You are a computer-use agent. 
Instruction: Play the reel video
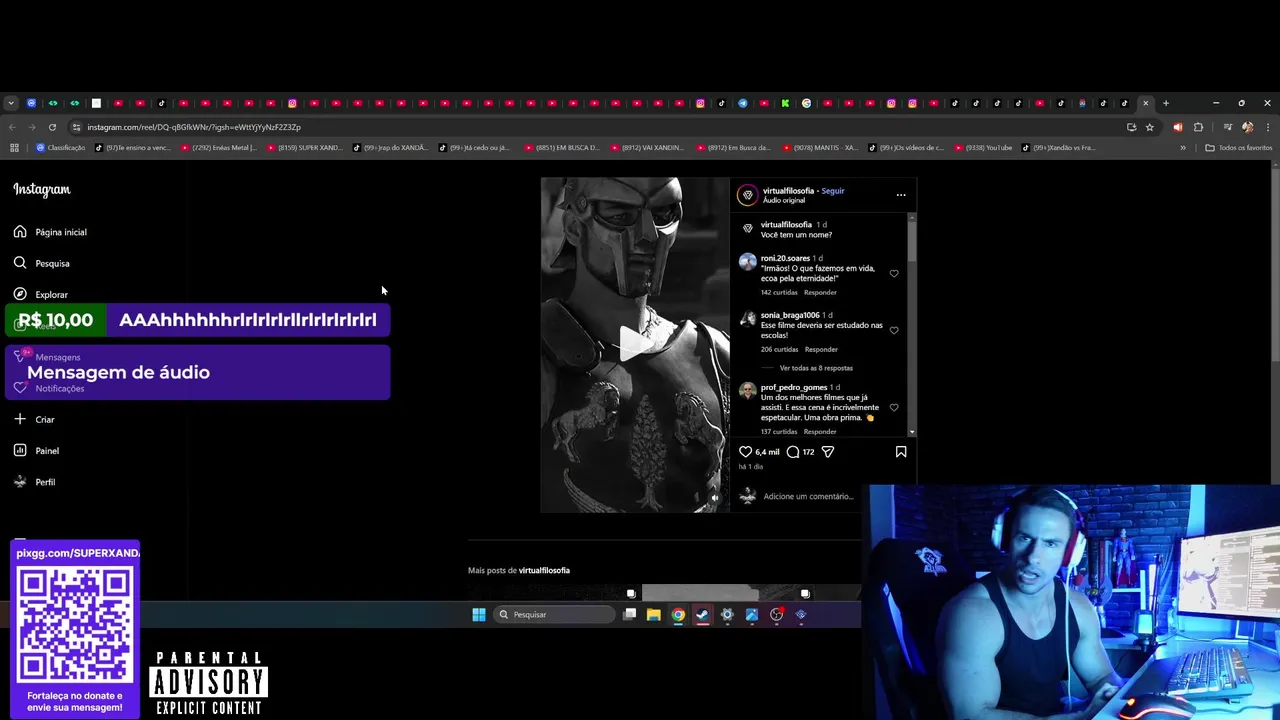[635, 344]
